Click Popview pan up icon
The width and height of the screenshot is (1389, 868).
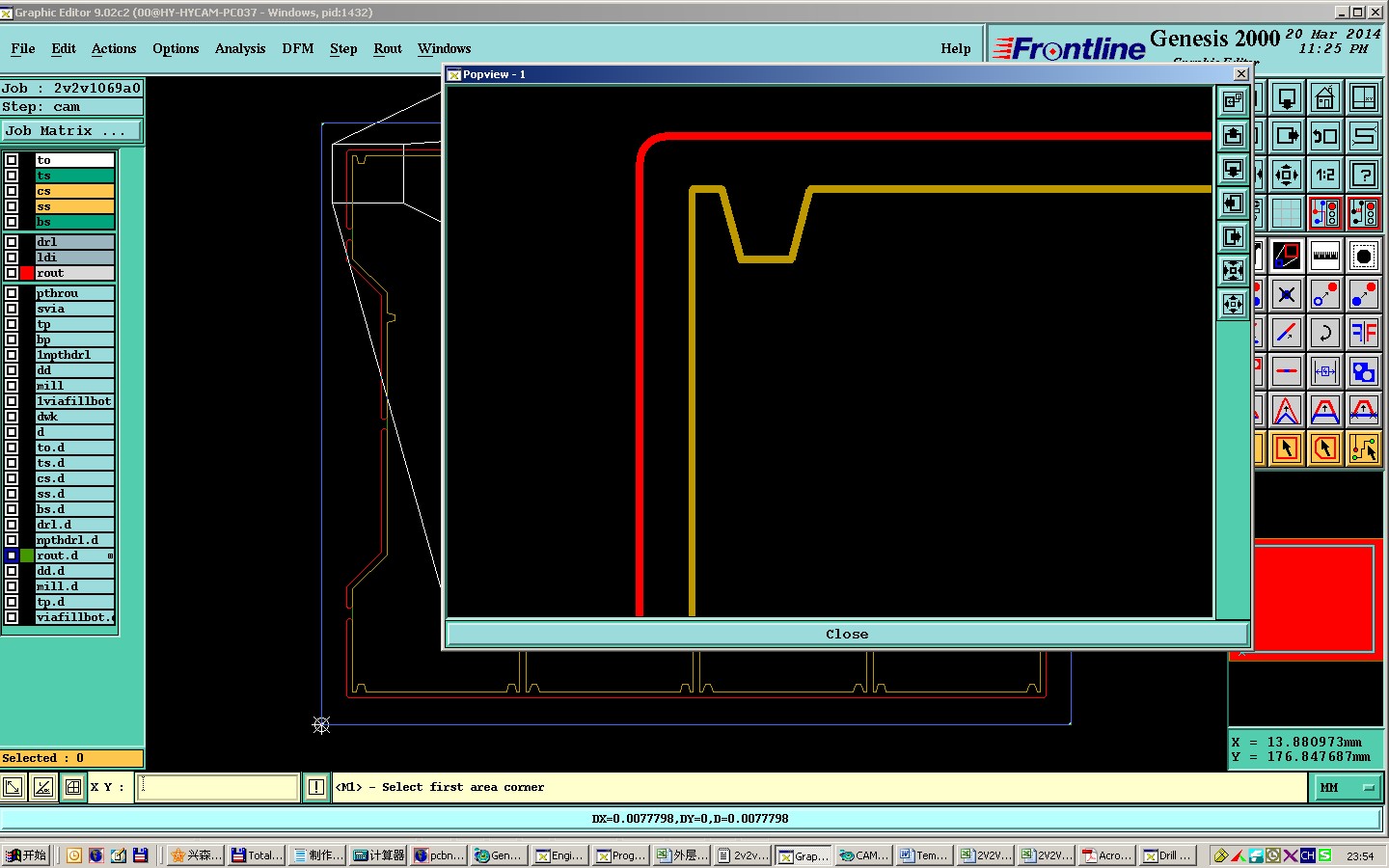1233,136
